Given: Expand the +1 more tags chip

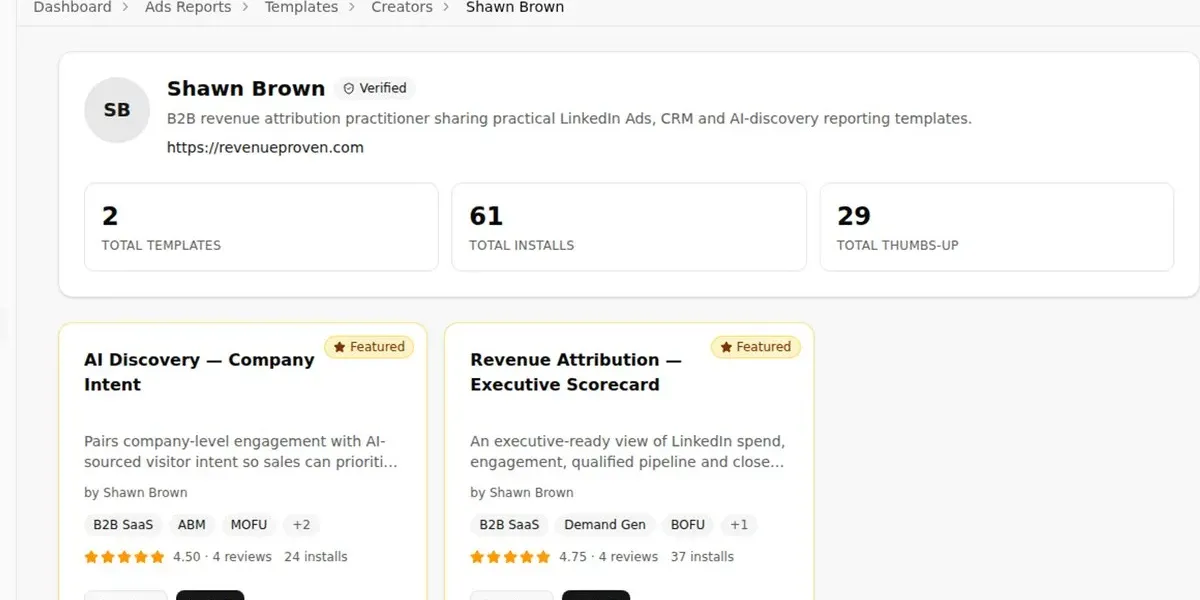Looking at the screenshot, I should (739, 525).
